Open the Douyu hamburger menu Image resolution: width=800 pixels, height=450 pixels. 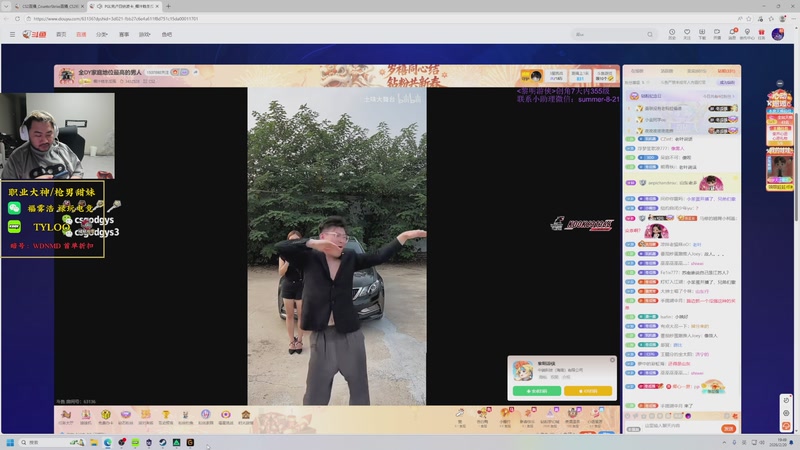click(x=12, y=35)
